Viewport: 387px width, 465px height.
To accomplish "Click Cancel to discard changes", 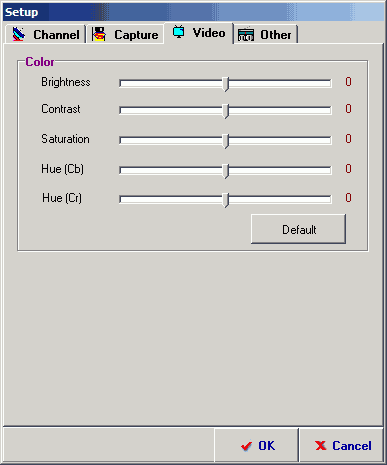I will tap(342, 445).
